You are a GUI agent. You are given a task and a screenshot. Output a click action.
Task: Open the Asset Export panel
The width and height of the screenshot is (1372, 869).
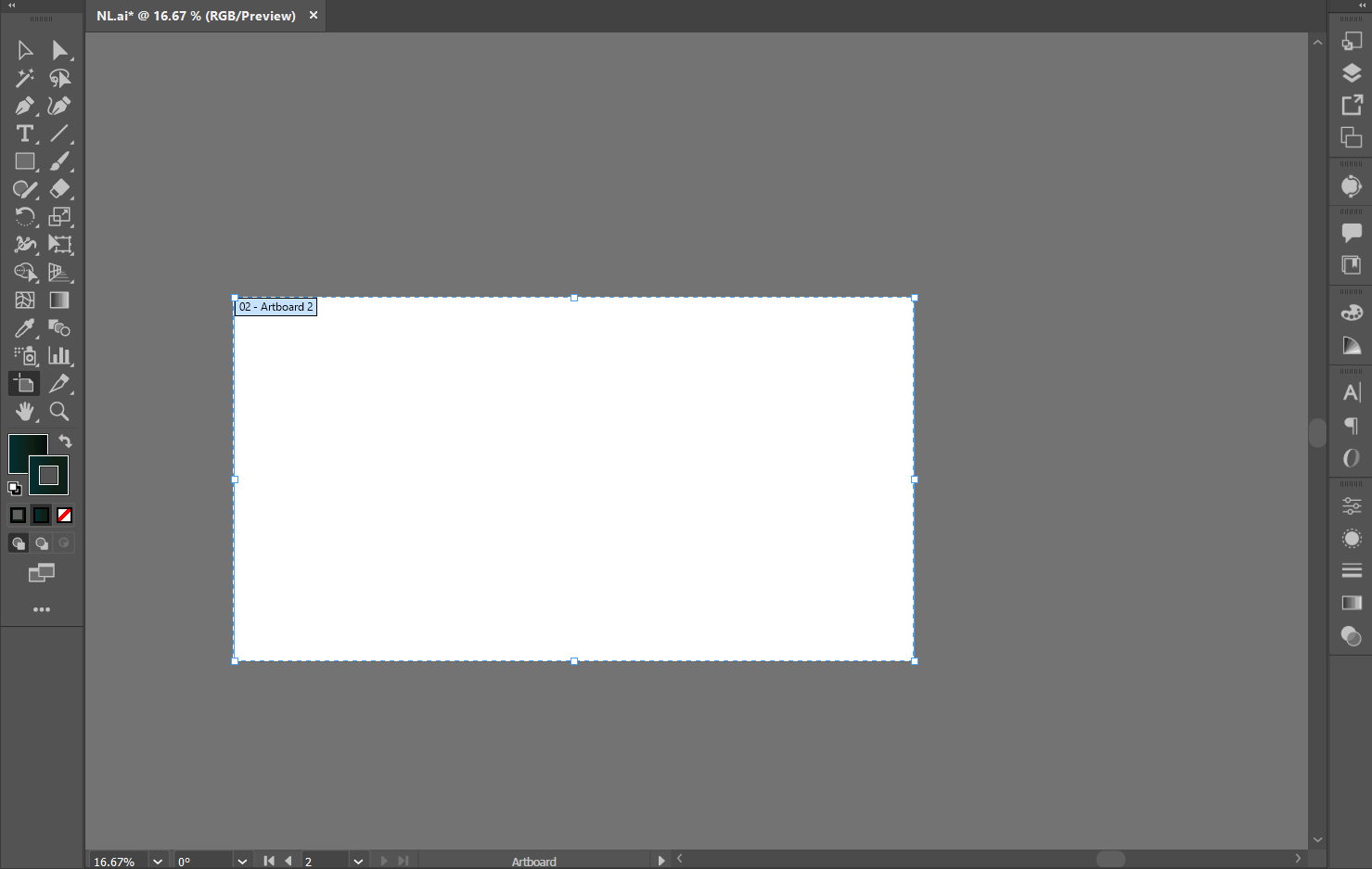[x=1352, y=105]
